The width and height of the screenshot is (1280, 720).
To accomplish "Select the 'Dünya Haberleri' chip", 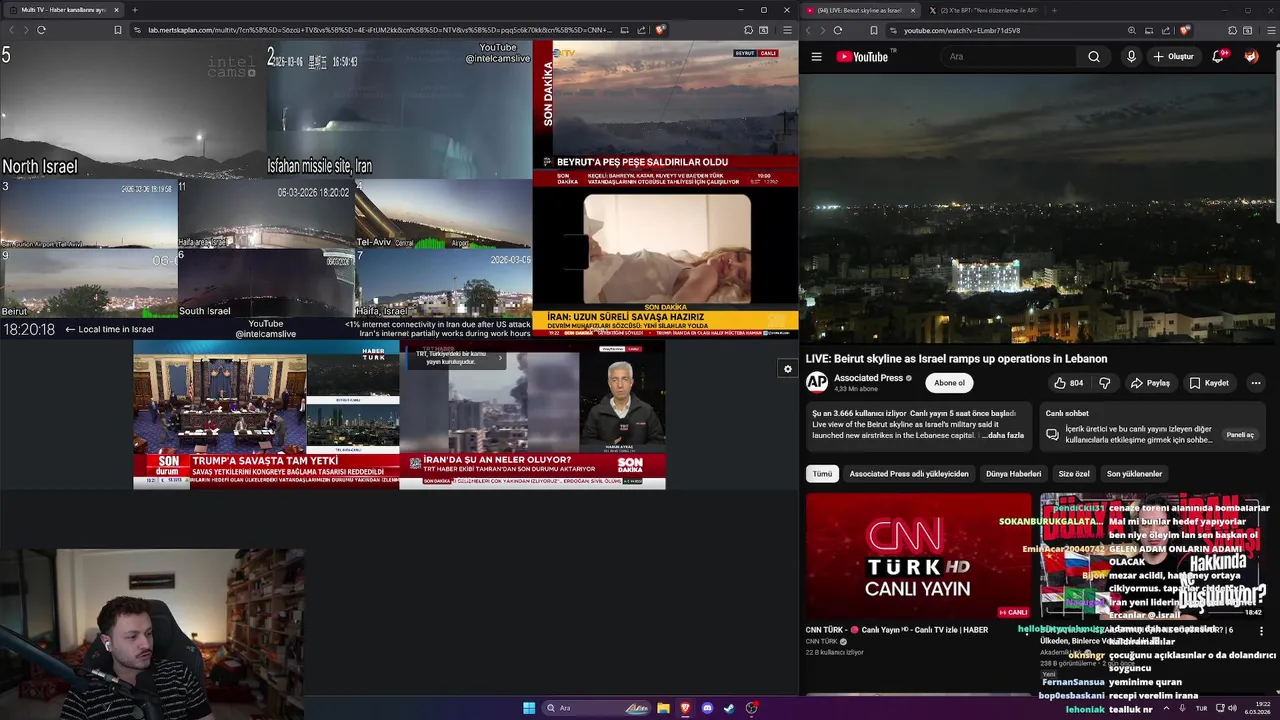I will click(1013, 474).
